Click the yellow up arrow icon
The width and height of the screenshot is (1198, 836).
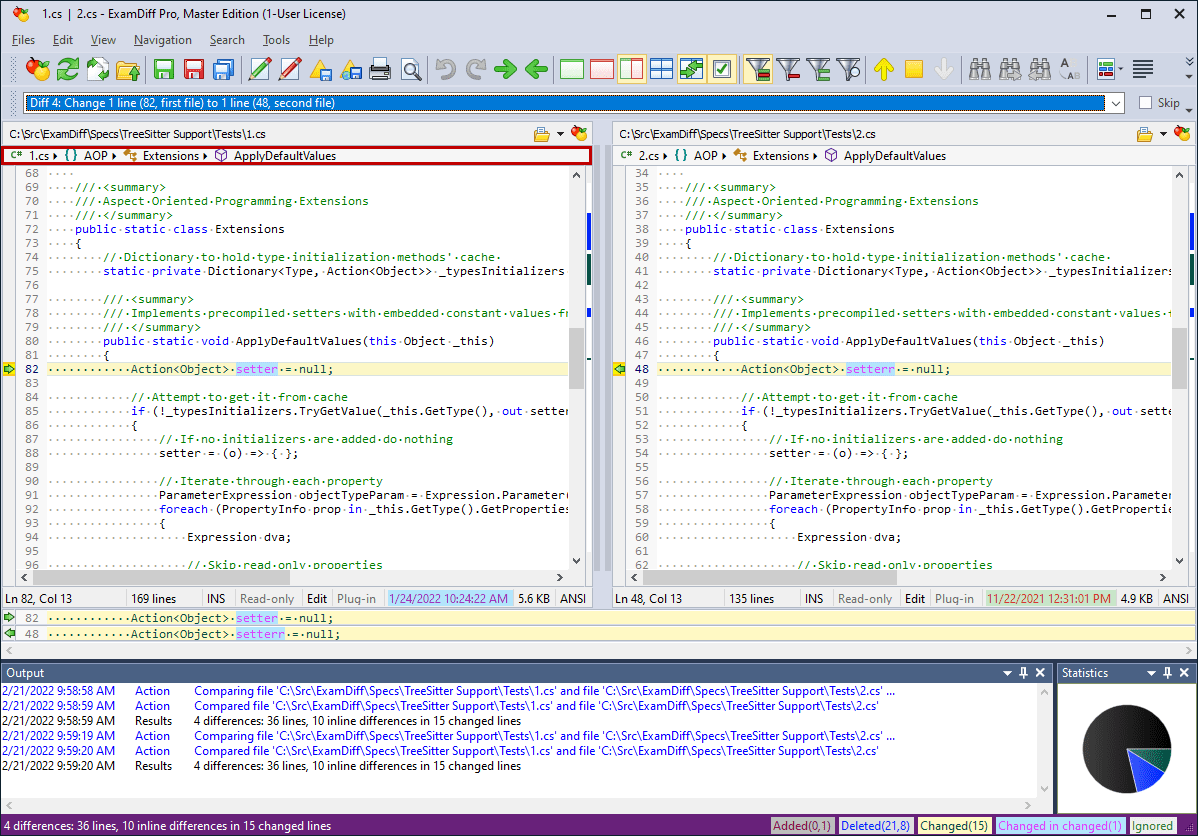coord(883,69)
